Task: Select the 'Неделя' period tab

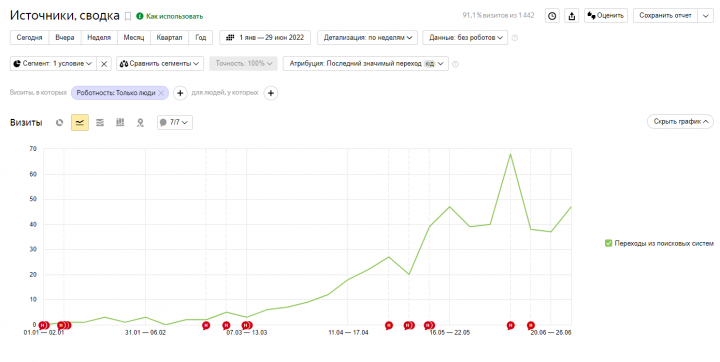Action: coord(99,38)
